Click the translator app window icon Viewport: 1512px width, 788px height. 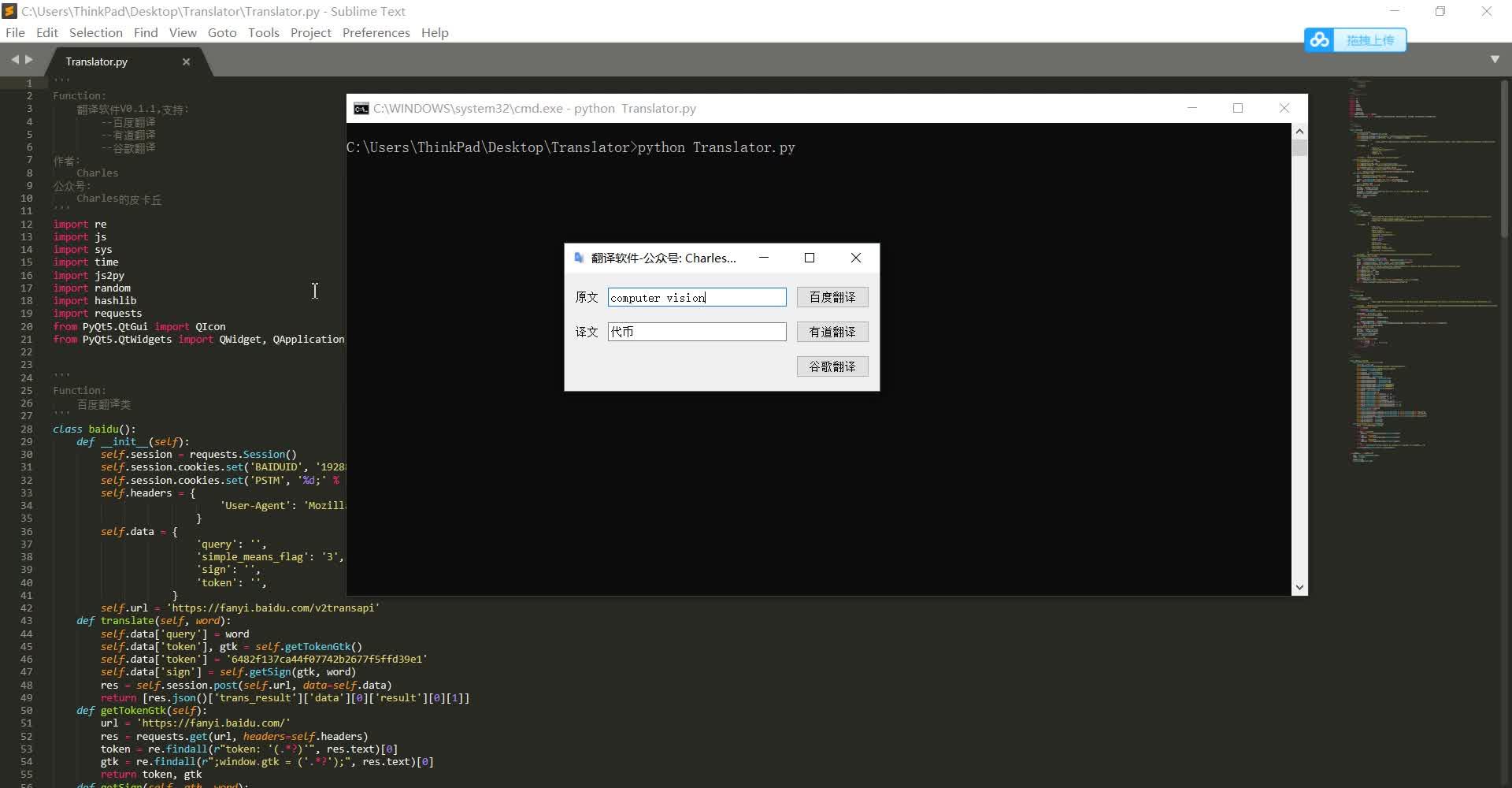pos(579,258)
